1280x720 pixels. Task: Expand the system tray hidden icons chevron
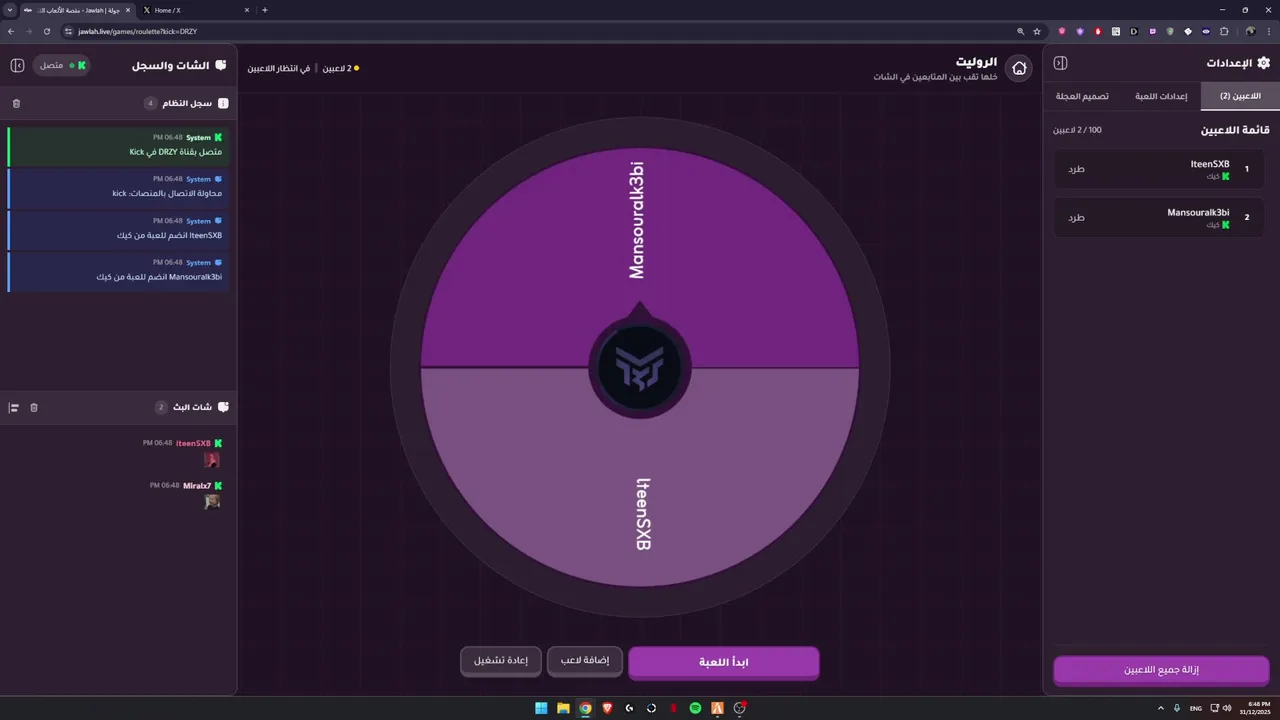click(x=1160, y=708)
